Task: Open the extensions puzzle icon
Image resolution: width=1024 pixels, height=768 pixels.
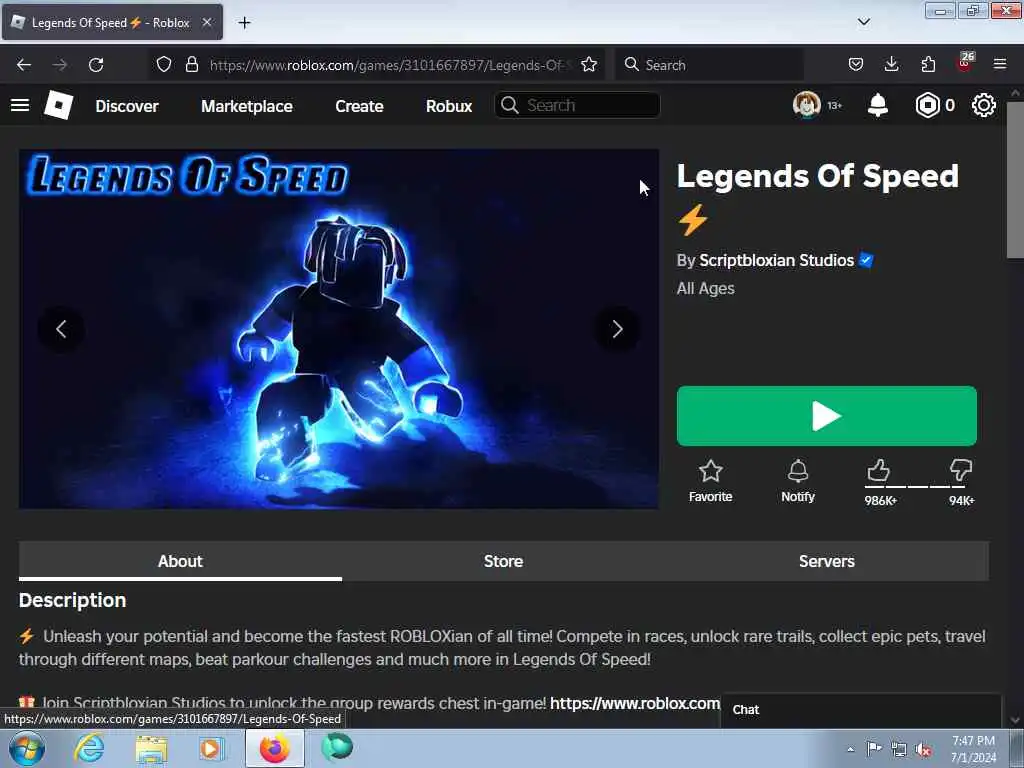Action: [928, 64]
